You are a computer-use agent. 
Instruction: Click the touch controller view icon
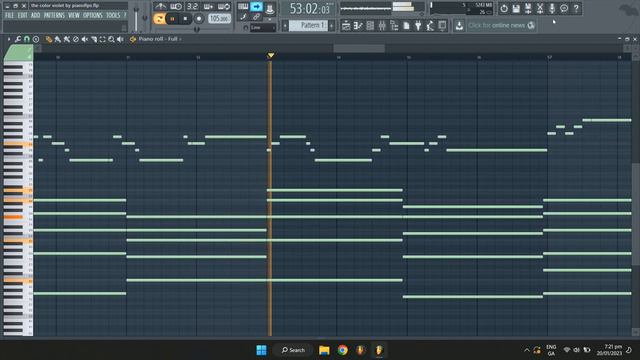pos(442,26)
